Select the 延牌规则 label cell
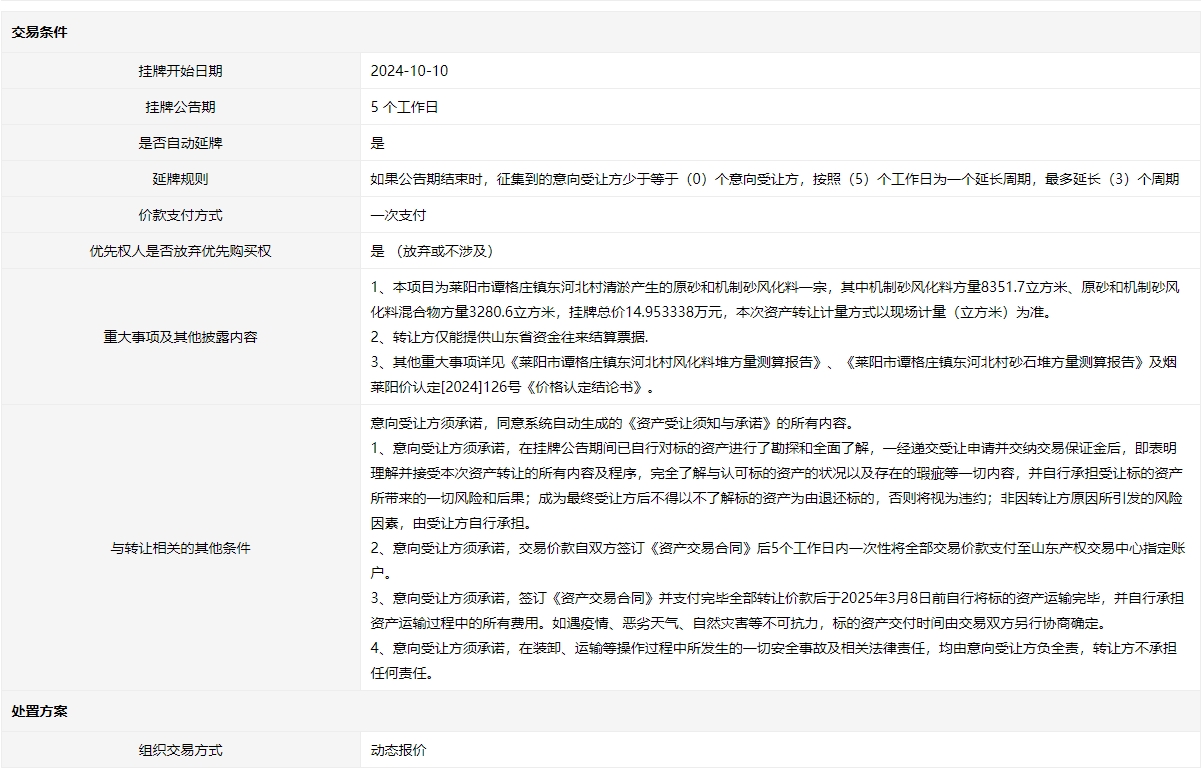 [181, 179]
